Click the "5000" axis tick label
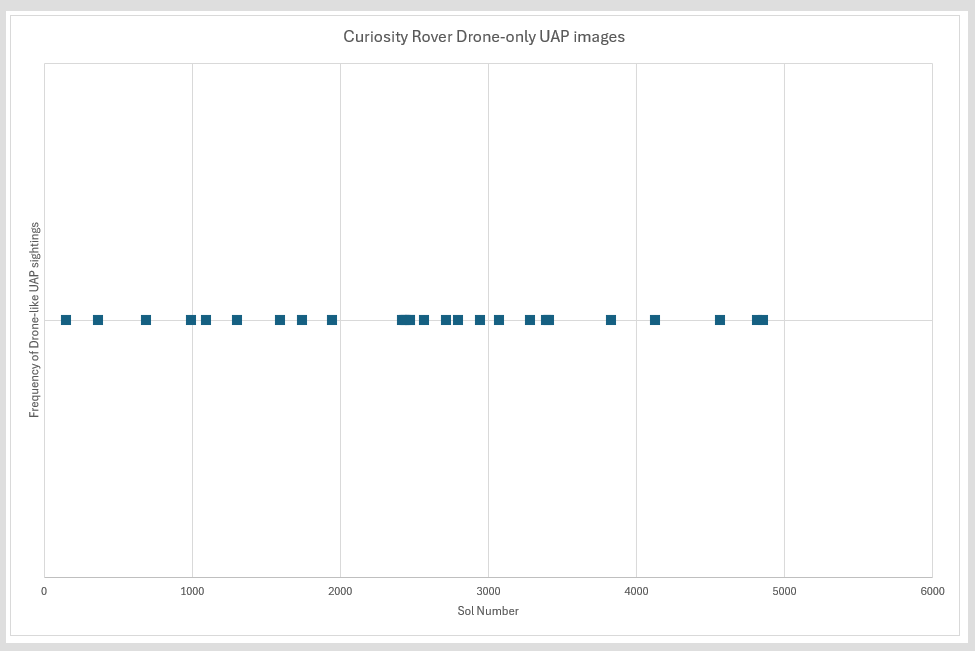This screenshot has height=651, width=975. tap(784, 591)
